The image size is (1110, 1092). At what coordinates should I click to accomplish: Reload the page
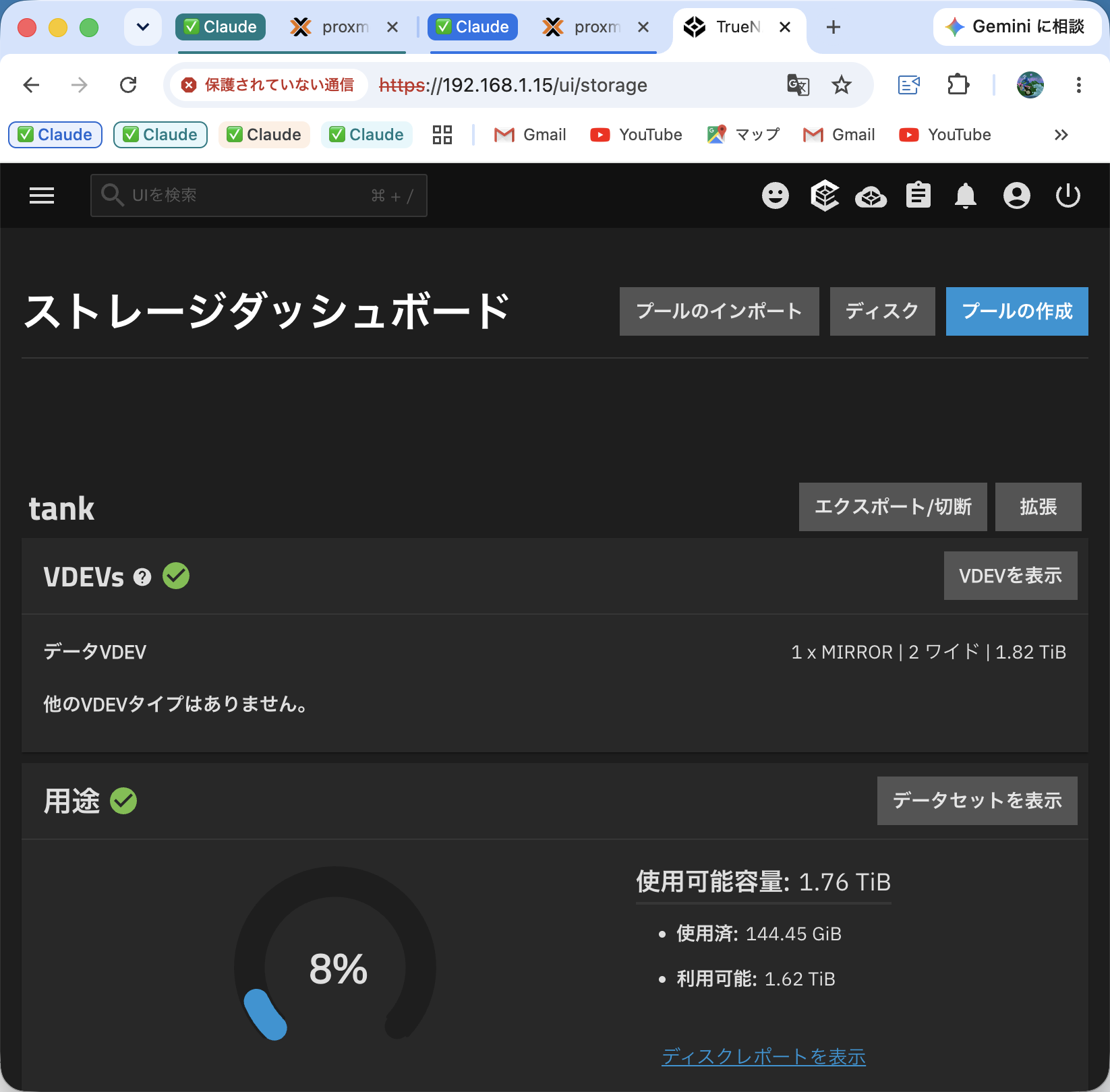point(128,85)
